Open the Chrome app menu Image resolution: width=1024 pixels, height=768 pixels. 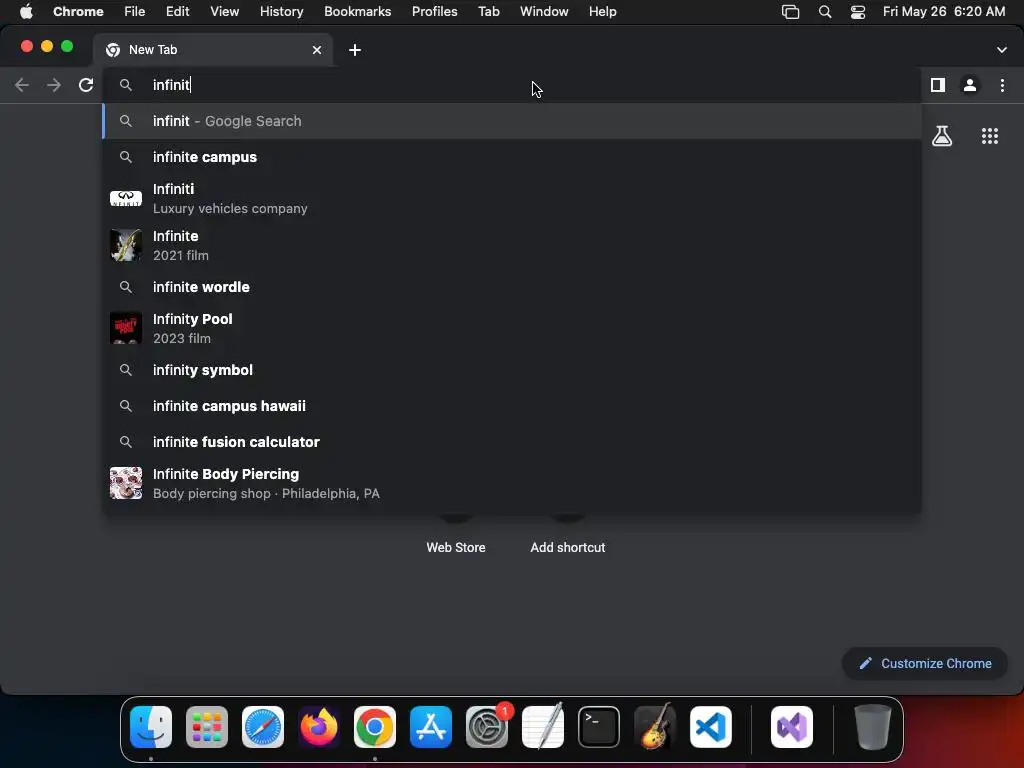tap(78, 12)
